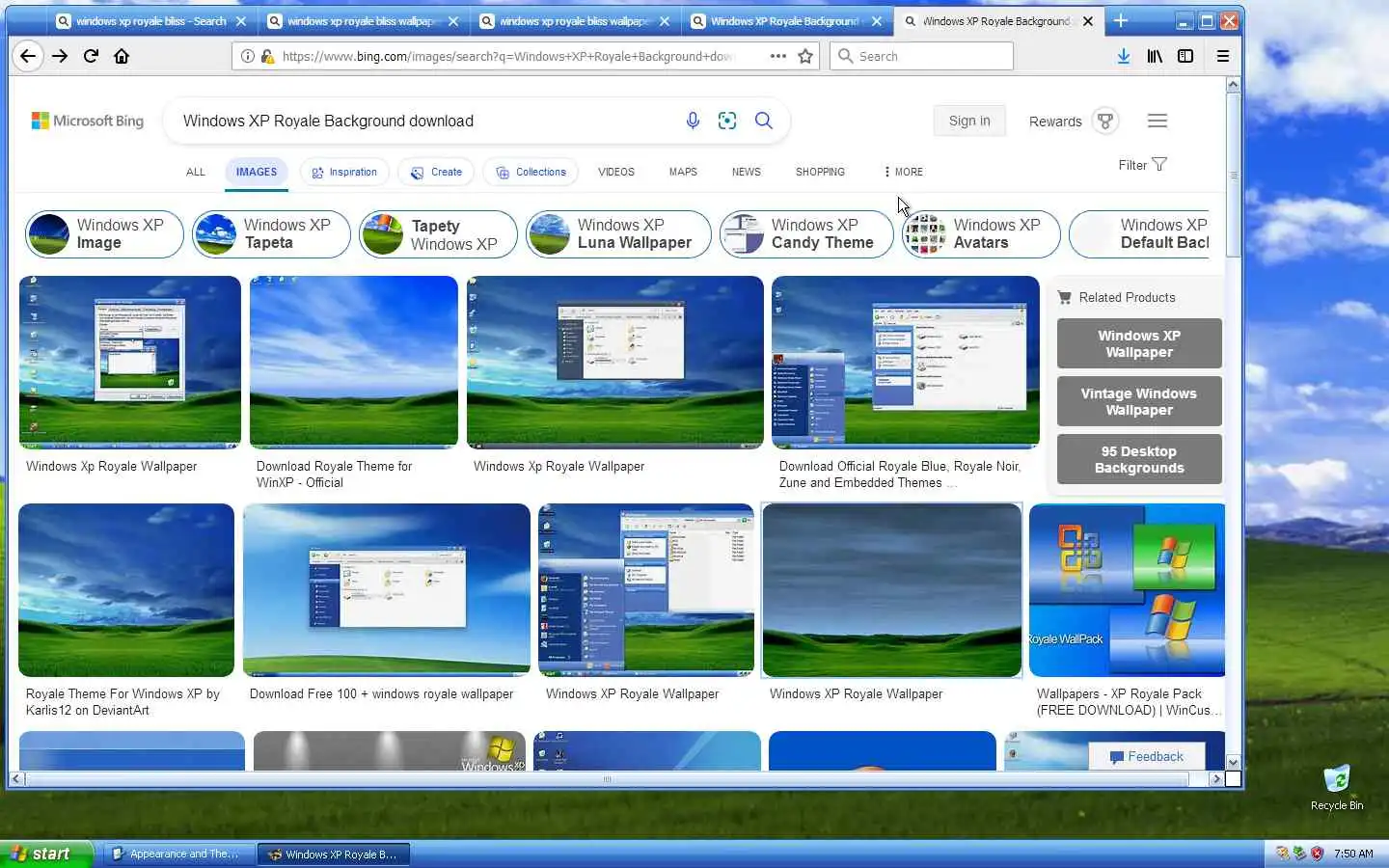1389x868 pixels.
Task: Open the Windows start button
Action: tap(46, 854)
